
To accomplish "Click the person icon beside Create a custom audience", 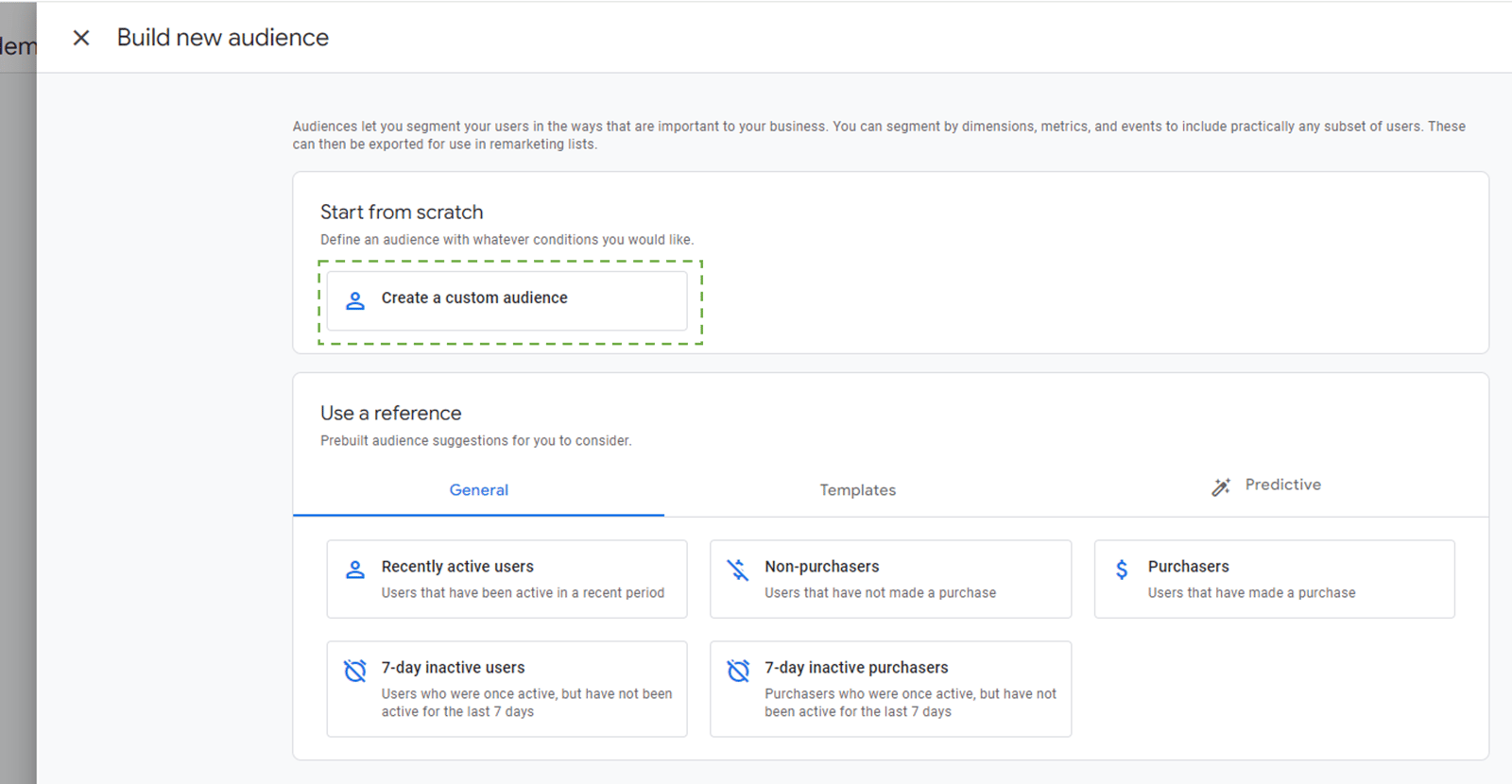I will pyautogui.click(x=355, y=300).
